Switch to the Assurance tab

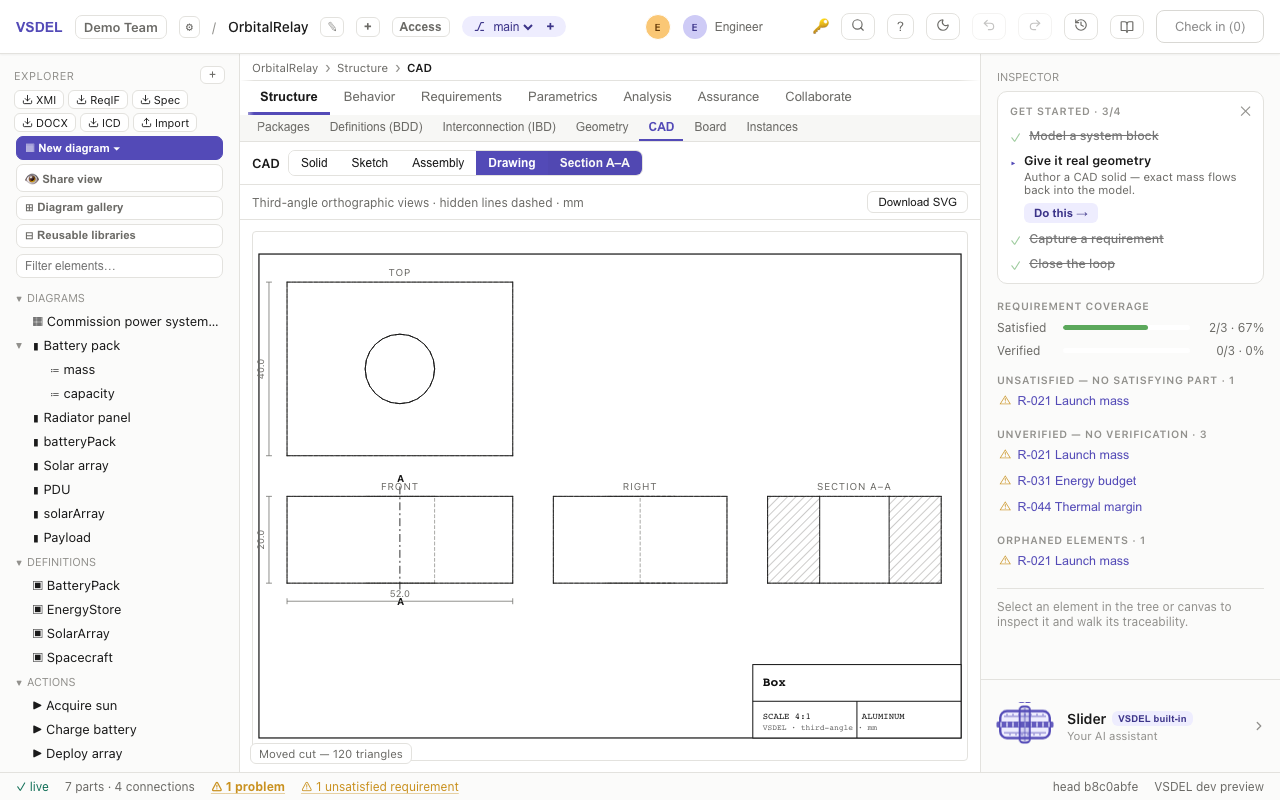coord(728,97)
